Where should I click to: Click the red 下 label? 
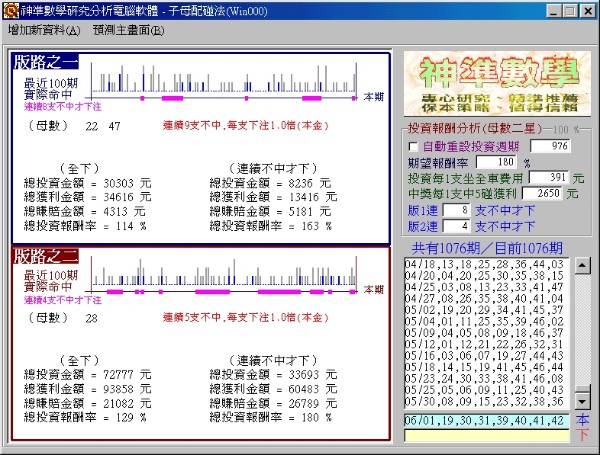[582, 435]
